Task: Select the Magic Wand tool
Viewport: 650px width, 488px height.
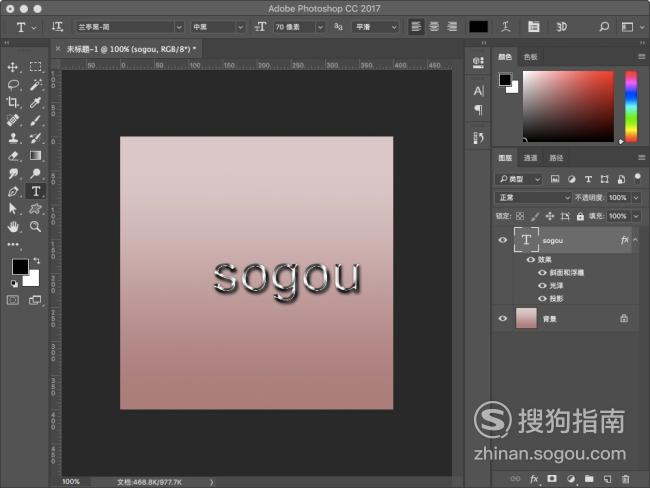Action: tap(36, 85)
